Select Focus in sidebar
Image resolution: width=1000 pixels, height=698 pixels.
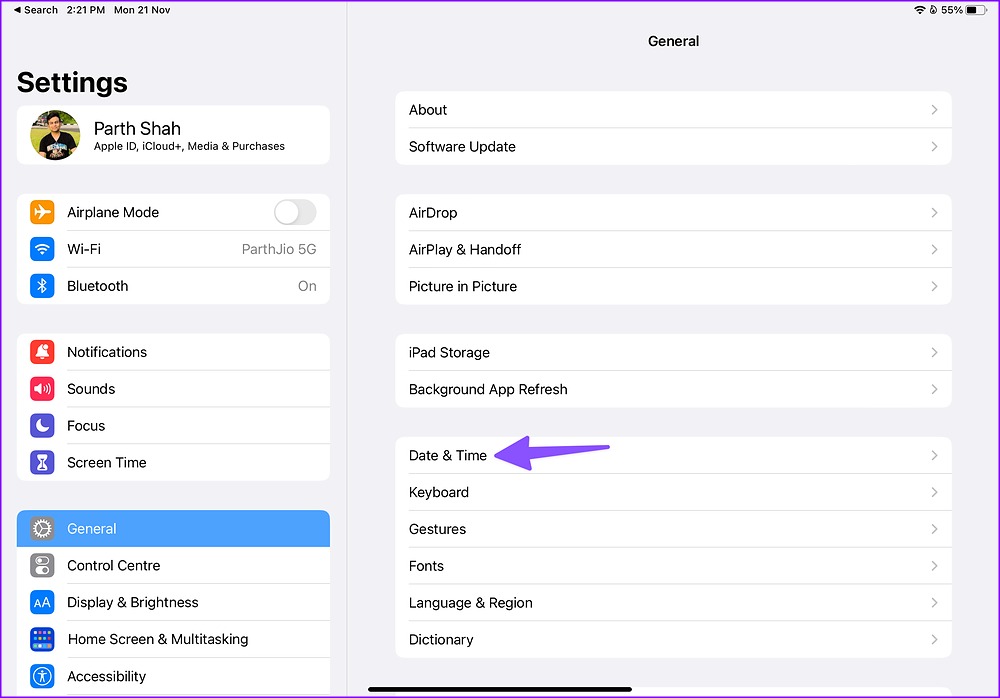click(x=173, y=426)
